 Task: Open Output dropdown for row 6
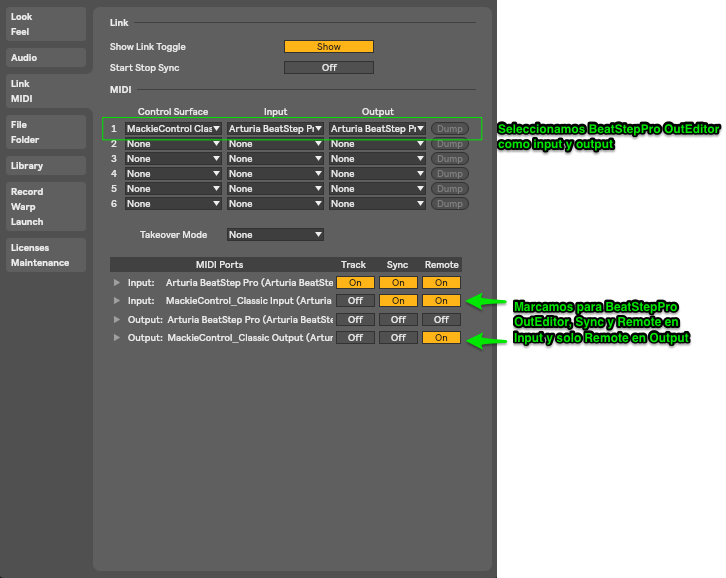(x=377, y=204)
